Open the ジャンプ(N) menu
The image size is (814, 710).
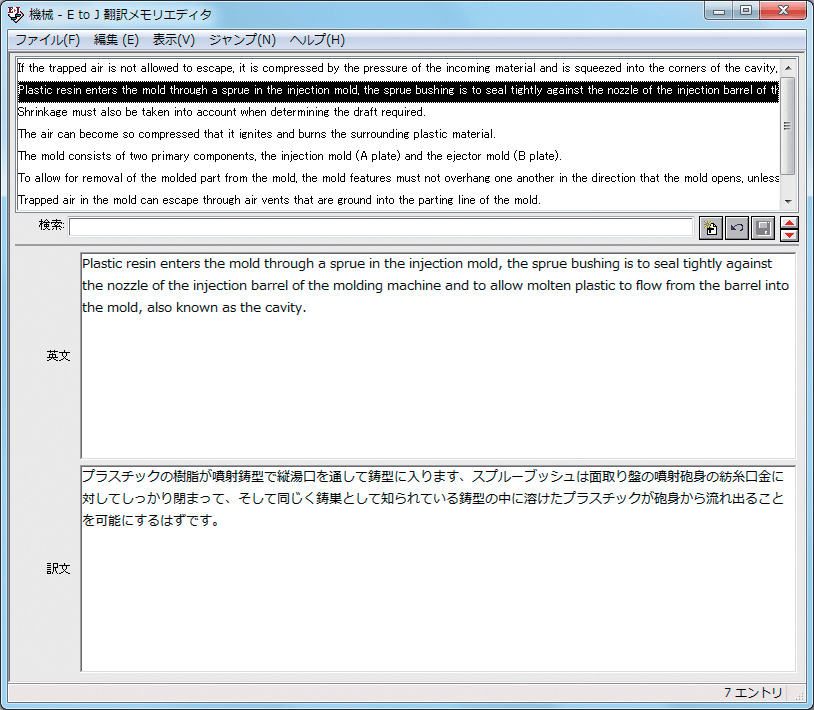242,40
